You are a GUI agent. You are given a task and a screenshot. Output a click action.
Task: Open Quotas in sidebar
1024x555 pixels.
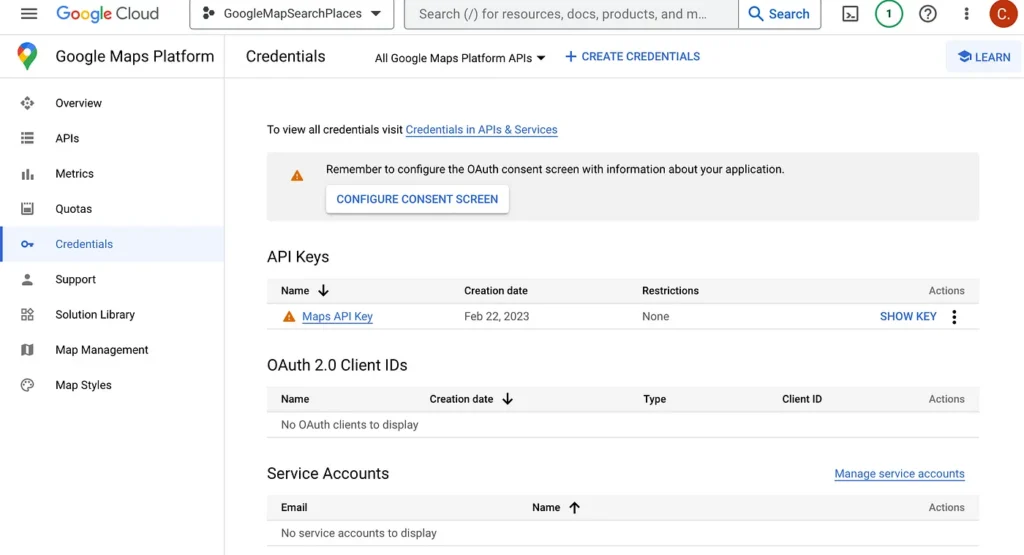click(x=73, y=209)
